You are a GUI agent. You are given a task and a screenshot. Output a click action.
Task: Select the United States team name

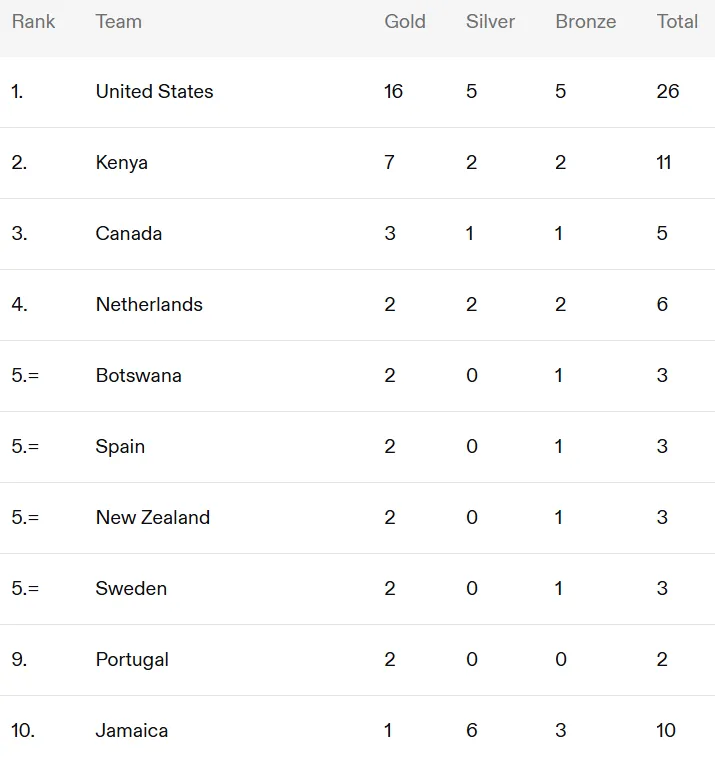point(155,91)
